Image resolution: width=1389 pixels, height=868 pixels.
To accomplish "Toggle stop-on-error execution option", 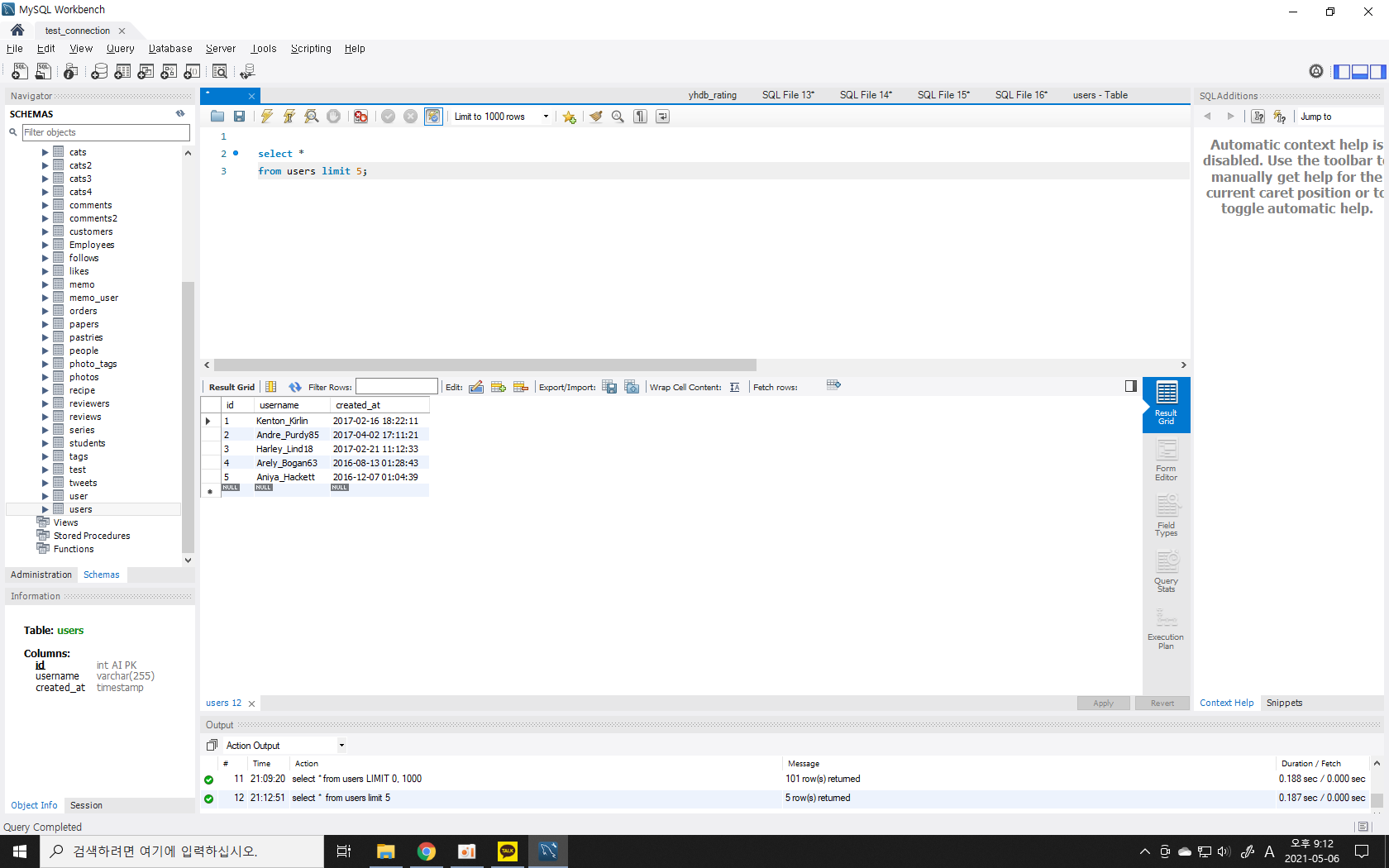I will pyautogui.click(x=360, y=117).
